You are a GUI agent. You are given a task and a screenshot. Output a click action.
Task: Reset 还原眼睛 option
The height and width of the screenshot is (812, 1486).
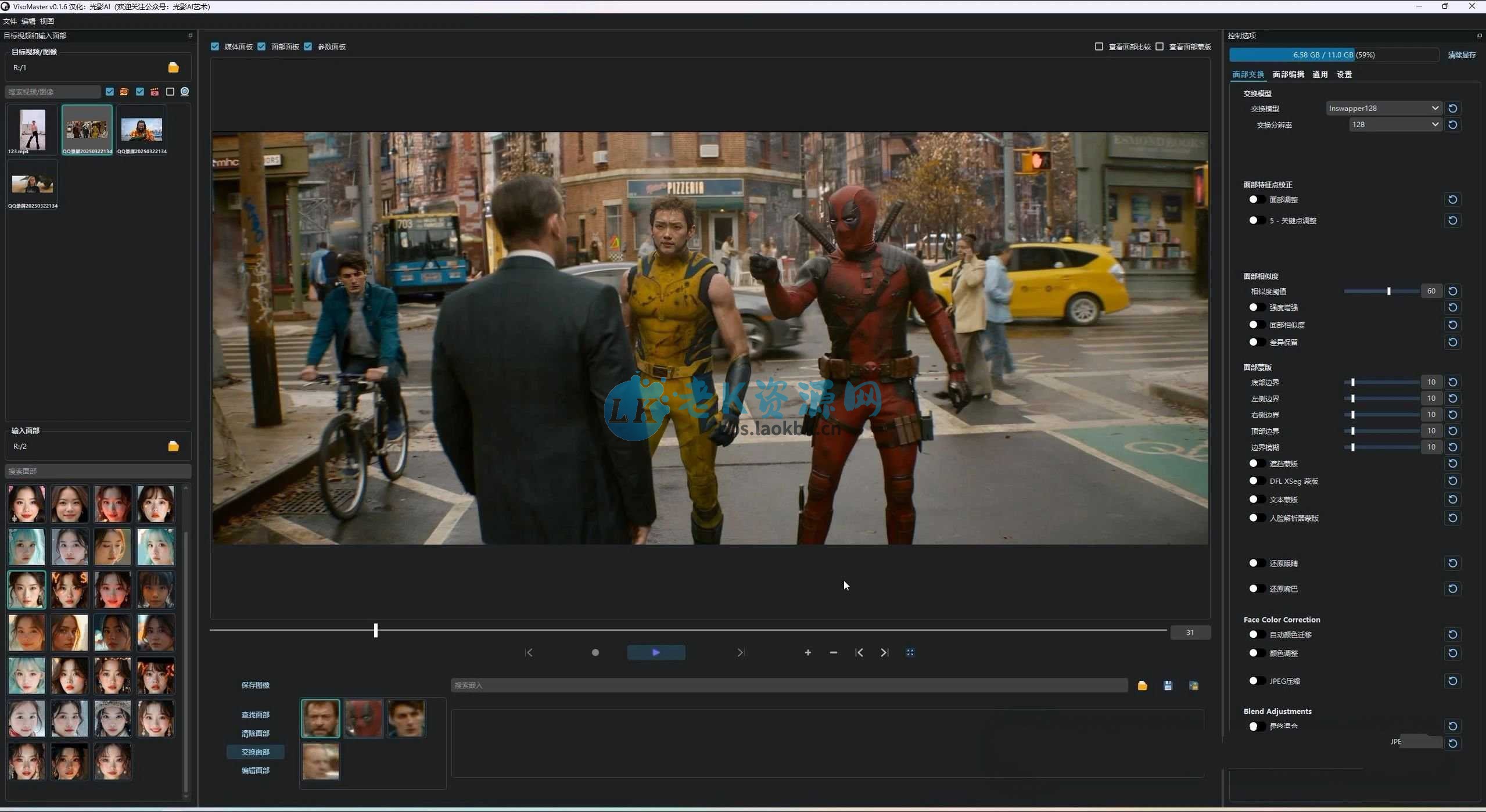1452,563
